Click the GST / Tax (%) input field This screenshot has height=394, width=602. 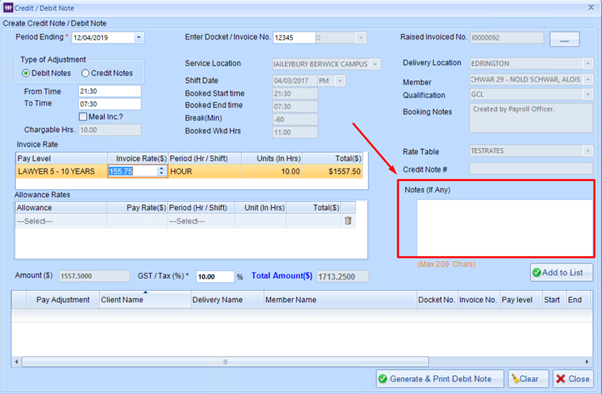pos(215,276)
